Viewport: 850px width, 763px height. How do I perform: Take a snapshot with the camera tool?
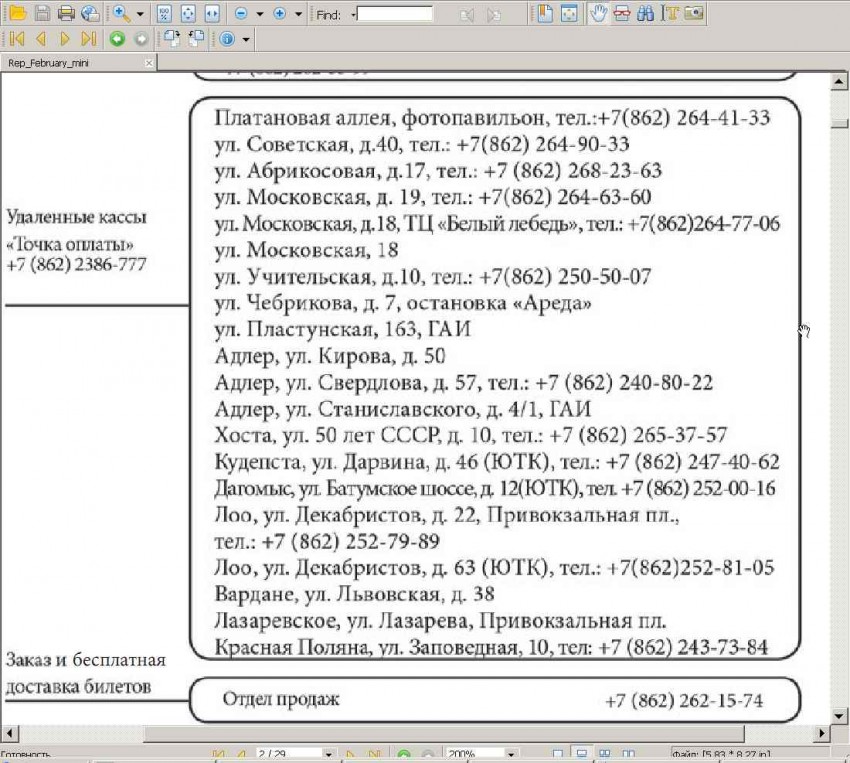693,14
